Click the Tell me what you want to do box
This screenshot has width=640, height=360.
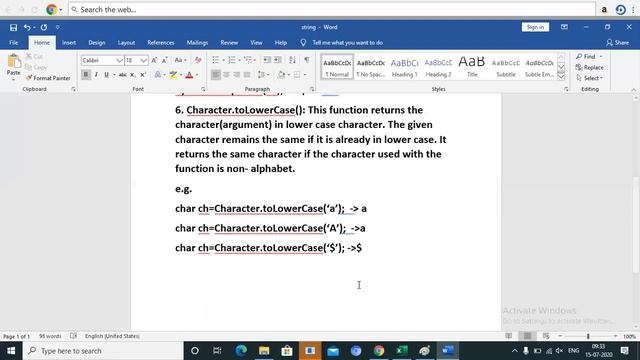coord(347,42)
